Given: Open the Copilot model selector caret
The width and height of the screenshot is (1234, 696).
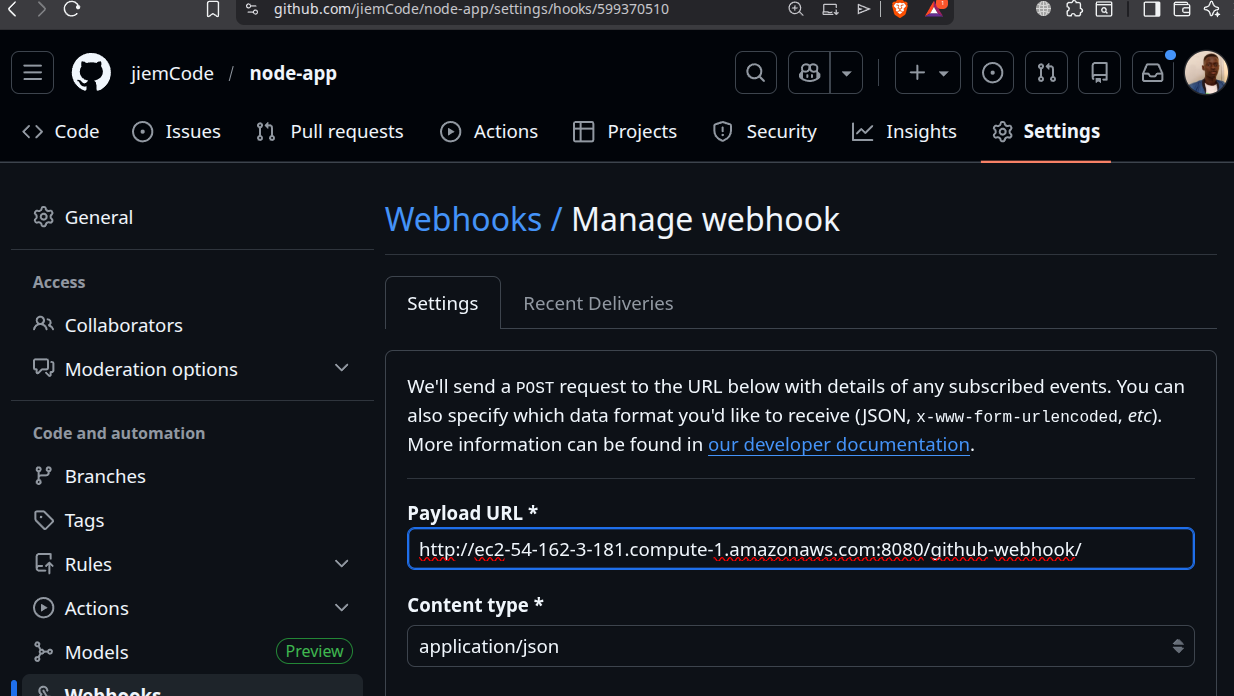Looking at the screenshot, I should [846, 72].
